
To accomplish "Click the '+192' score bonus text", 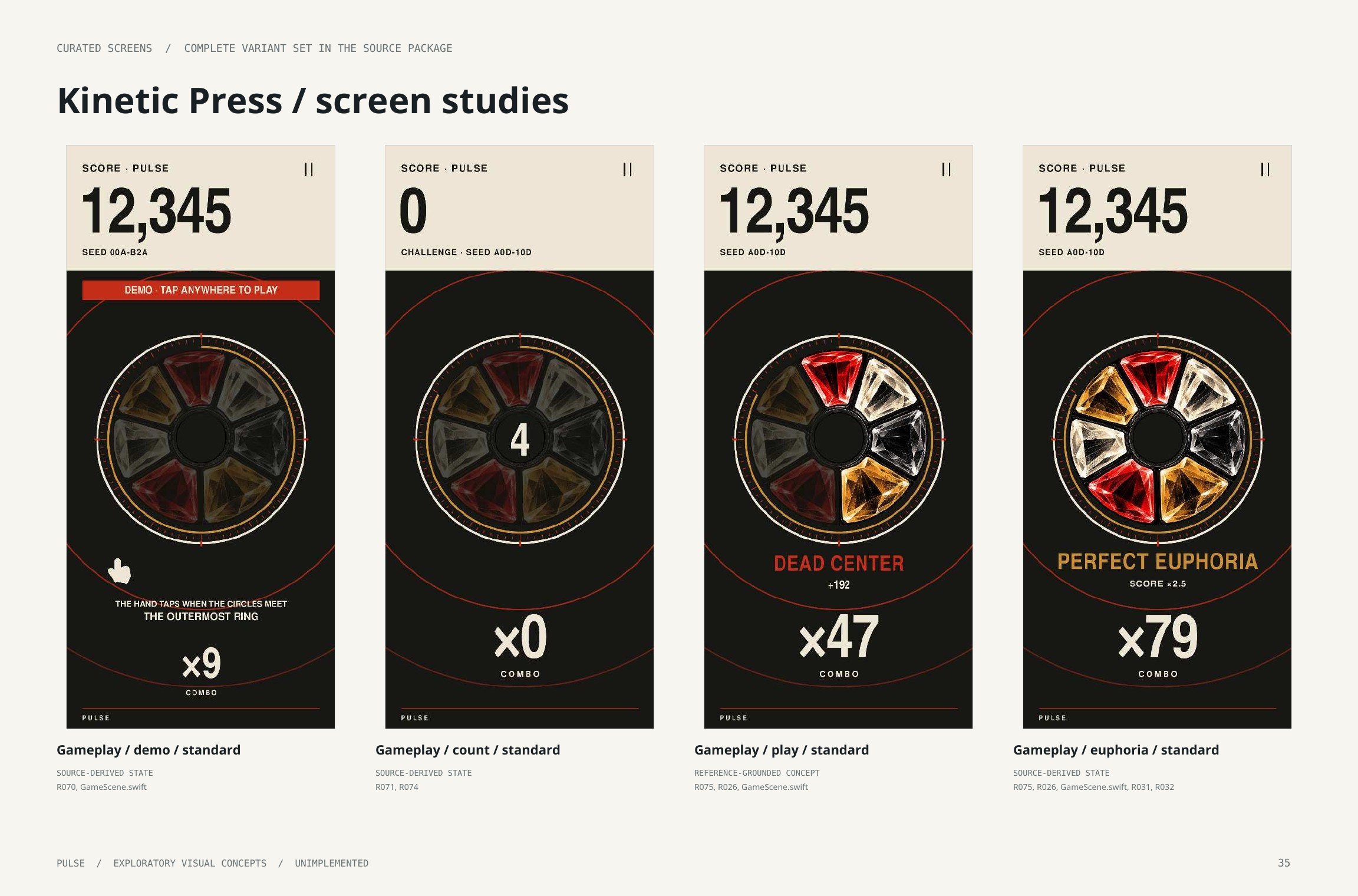I will (839, 585).
